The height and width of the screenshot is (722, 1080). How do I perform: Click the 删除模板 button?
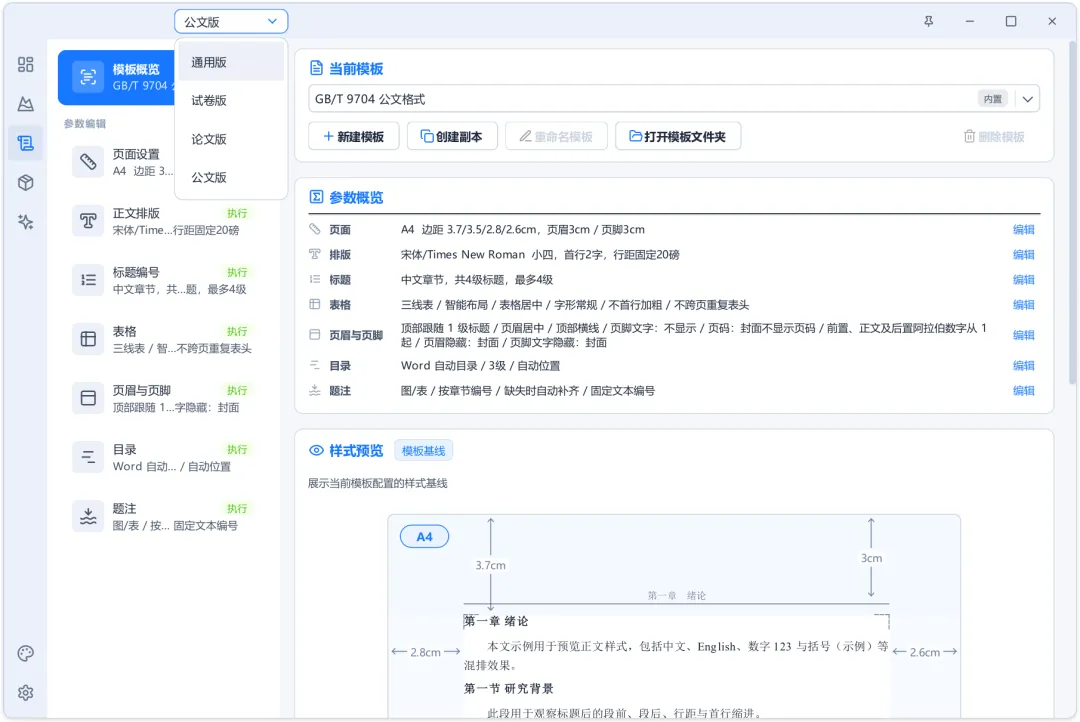pos(994,136)
